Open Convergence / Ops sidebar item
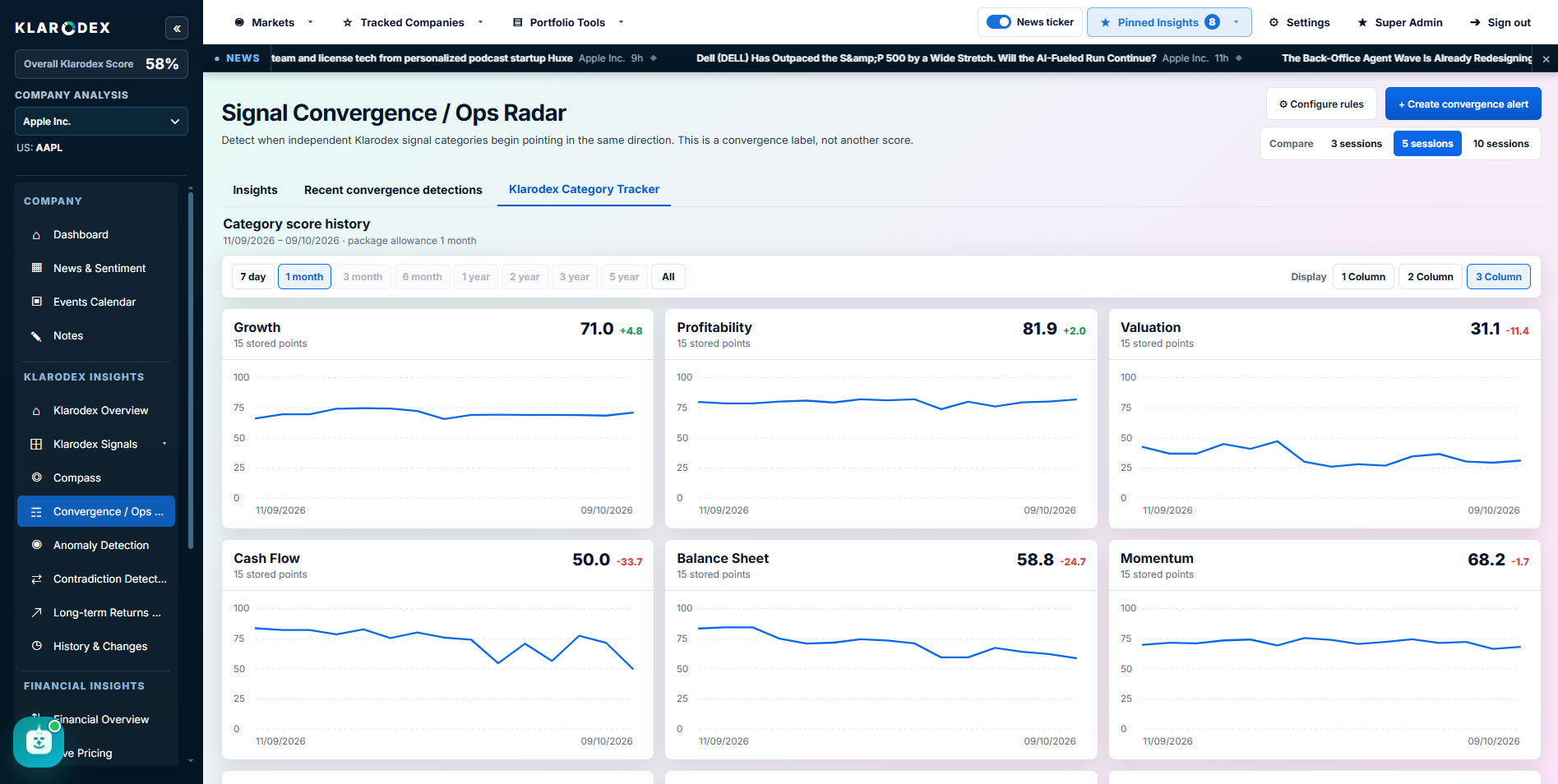 (x=96, y=511)
